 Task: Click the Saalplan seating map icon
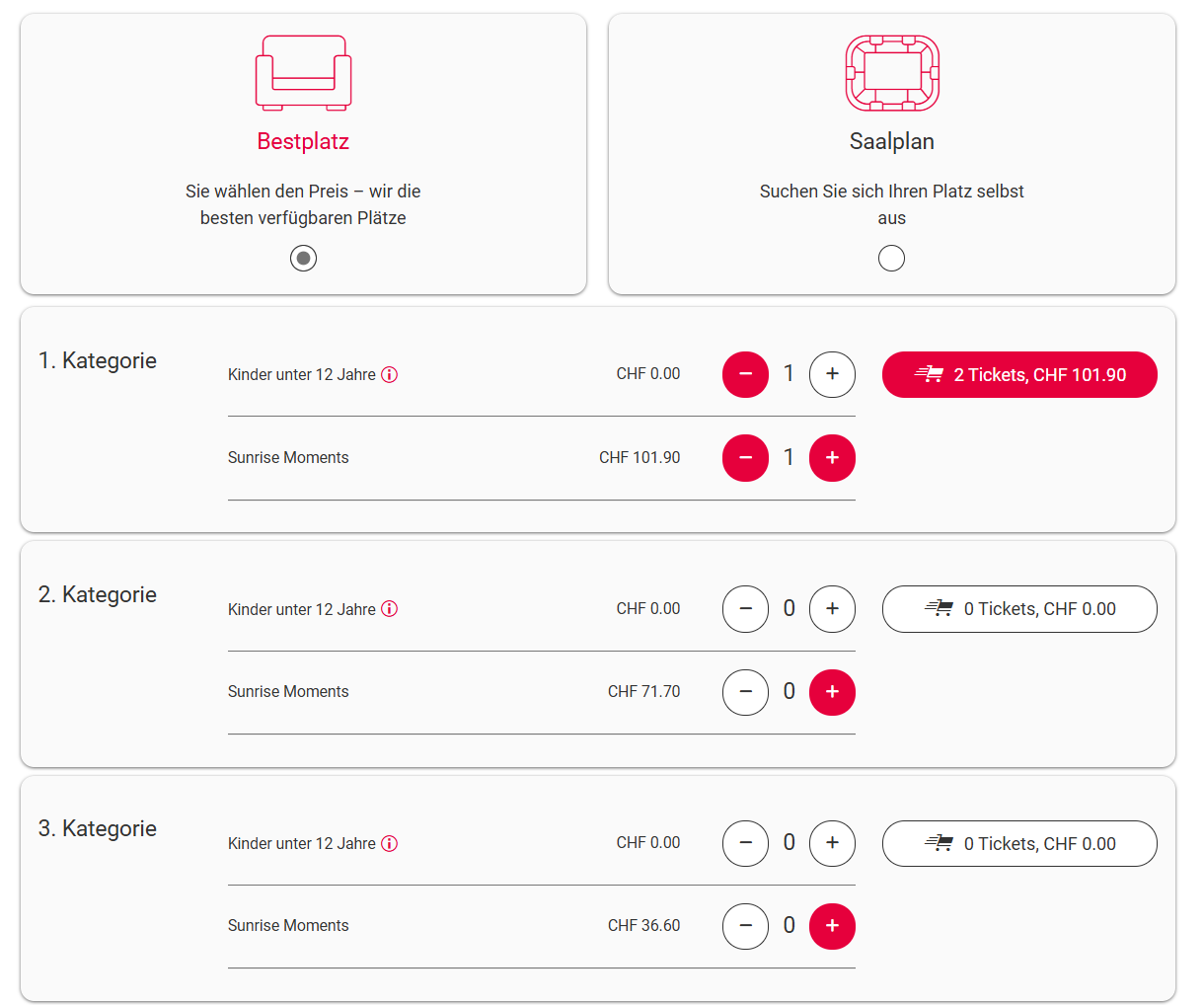pos(892,73)
